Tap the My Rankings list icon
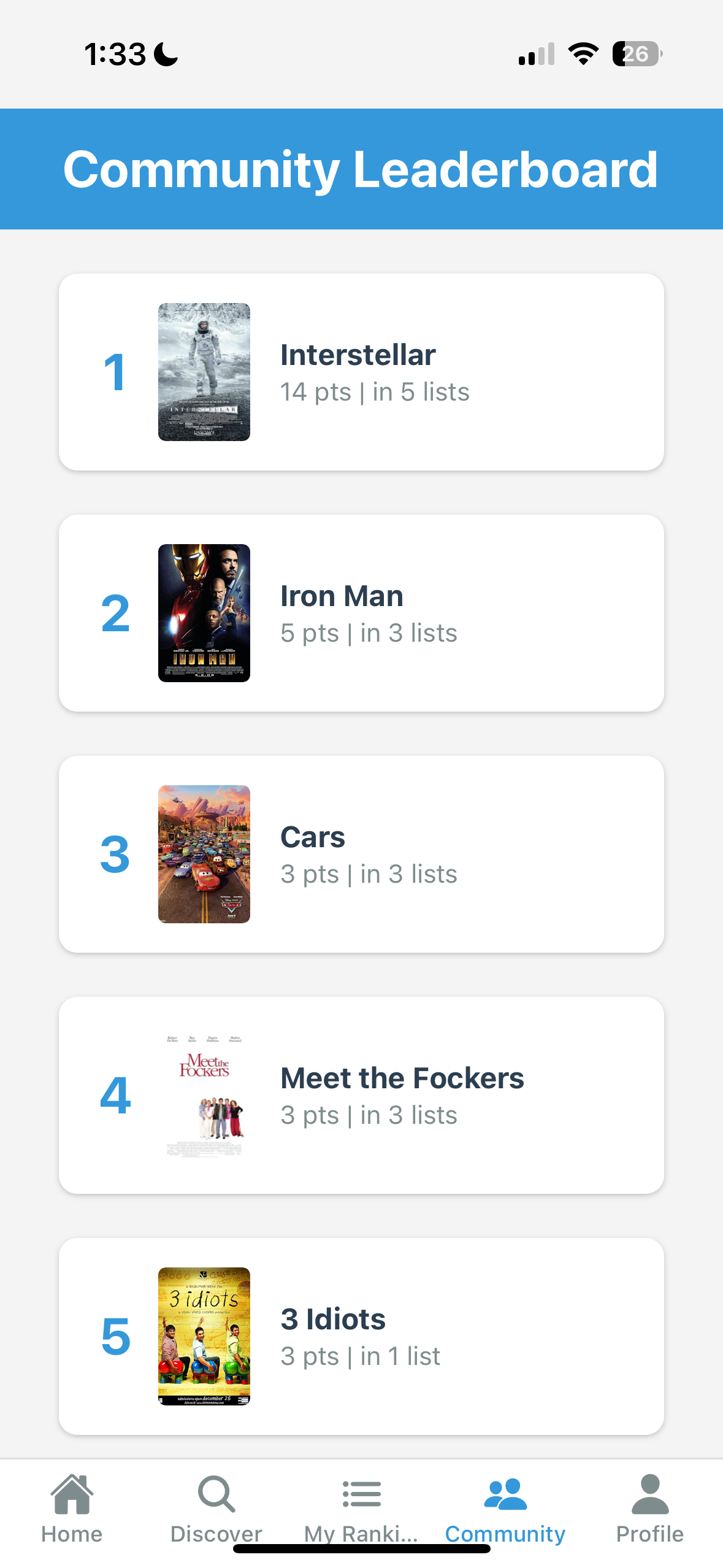Image resolution: width=723 pixels, height=1568 pixels. [361, 1494]
